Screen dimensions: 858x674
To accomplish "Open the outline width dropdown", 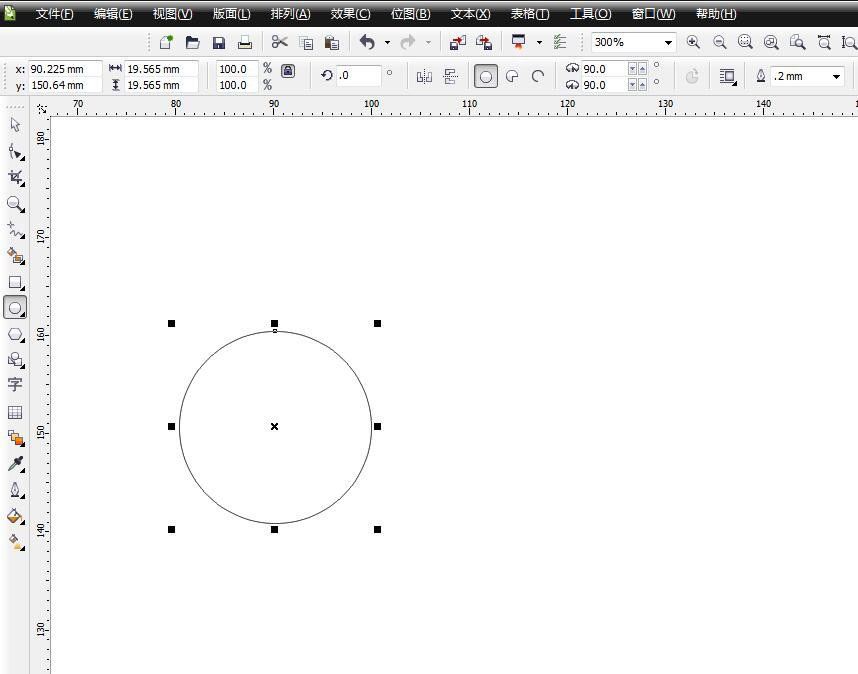I will pos(836,77).
